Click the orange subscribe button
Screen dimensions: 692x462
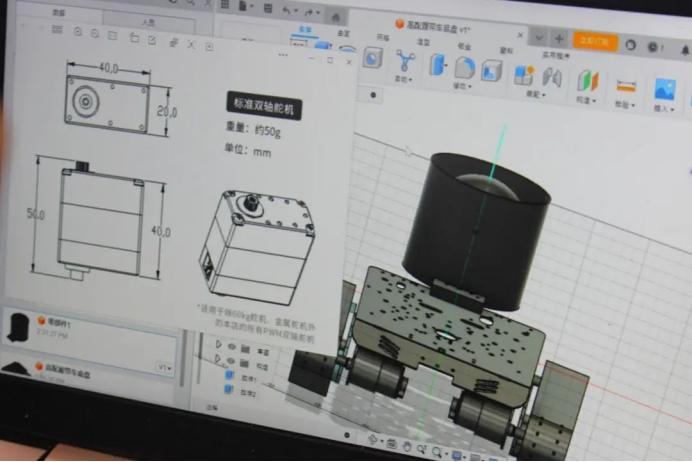594,41
